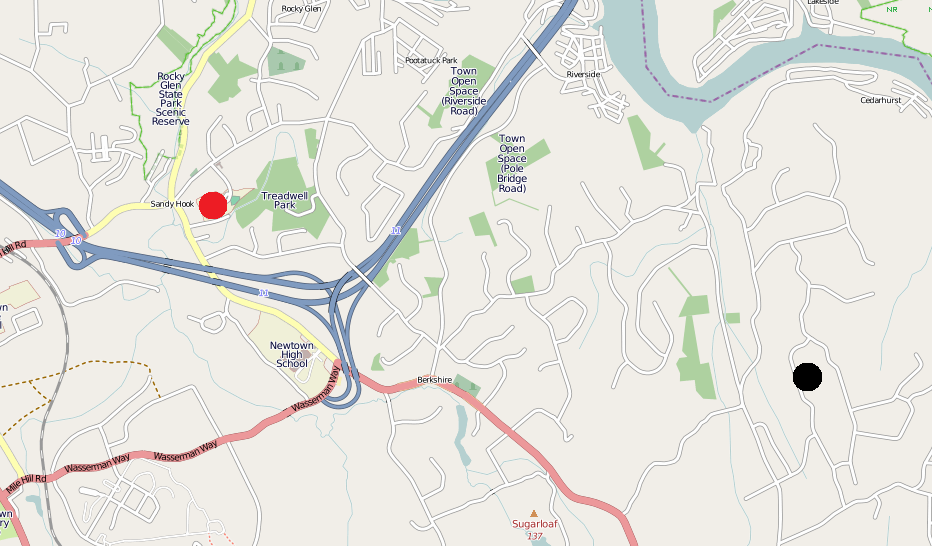Click the black circle marker on the map
This screenshot has width=932, height=546.
[x=807, y=377]
